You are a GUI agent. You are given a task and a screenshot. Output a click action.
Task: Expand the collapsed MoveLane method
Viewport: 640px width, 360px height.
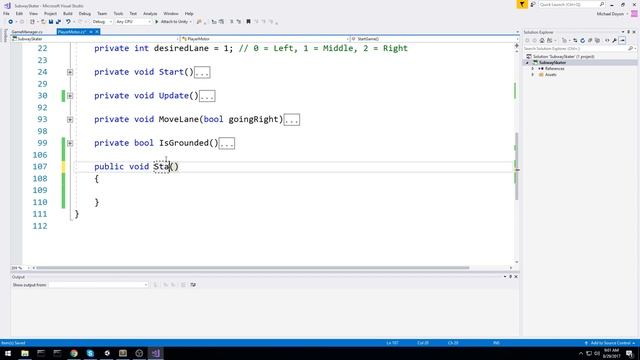coord(70,120)
